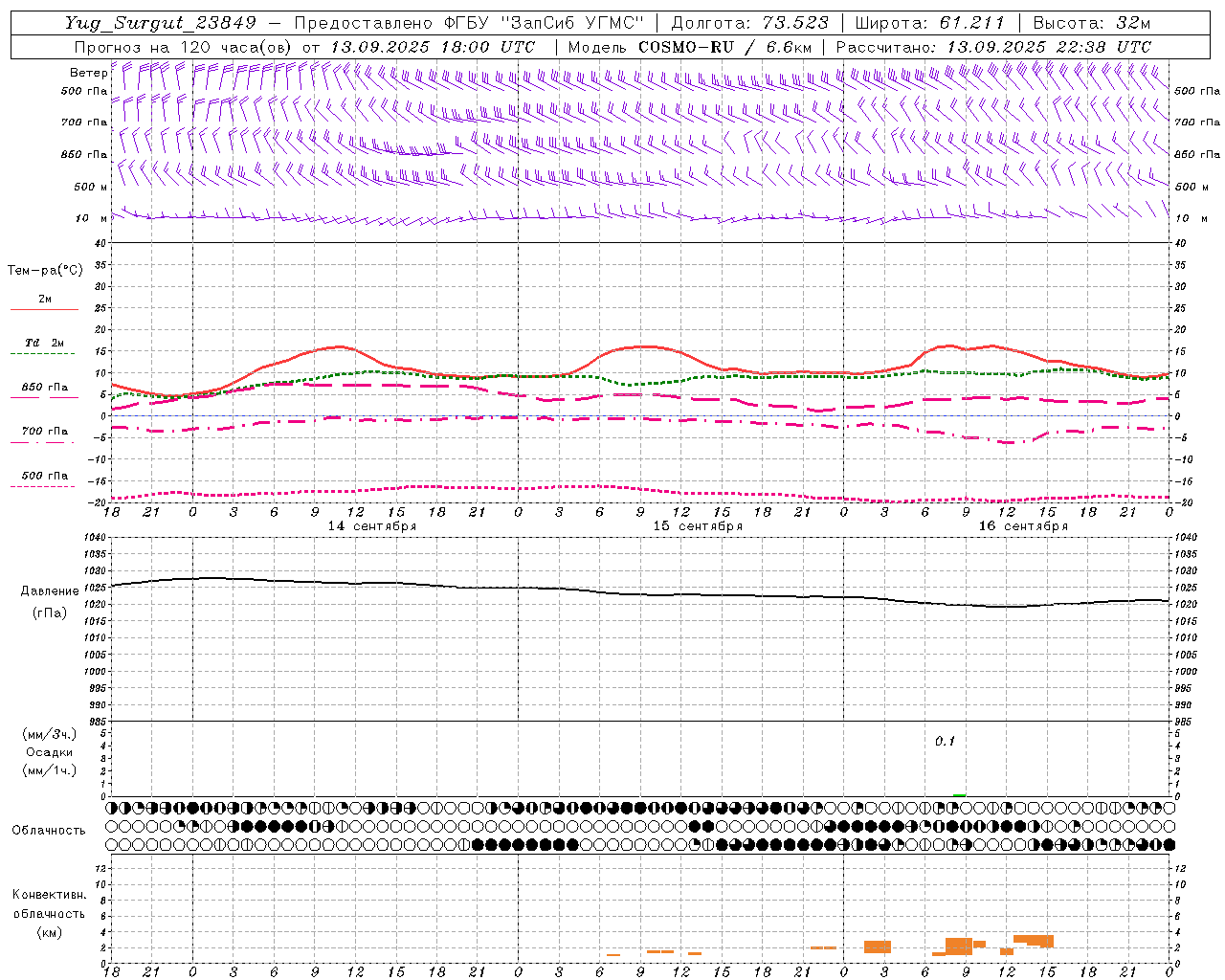
Task: Click the forecast start time 13.09.2025 18:00 UTC
Action: (433, 47)
